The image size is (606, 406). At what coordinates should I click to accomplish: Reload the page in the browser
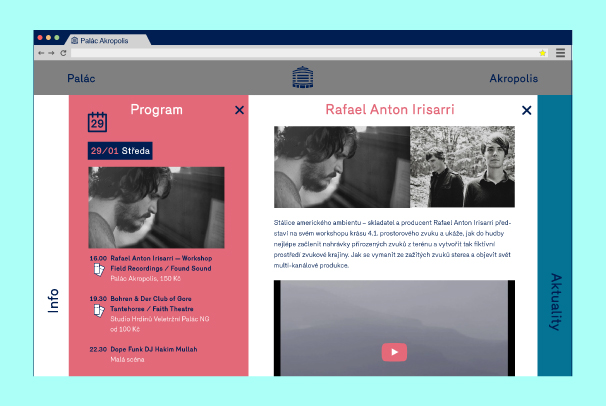[64, 52]
